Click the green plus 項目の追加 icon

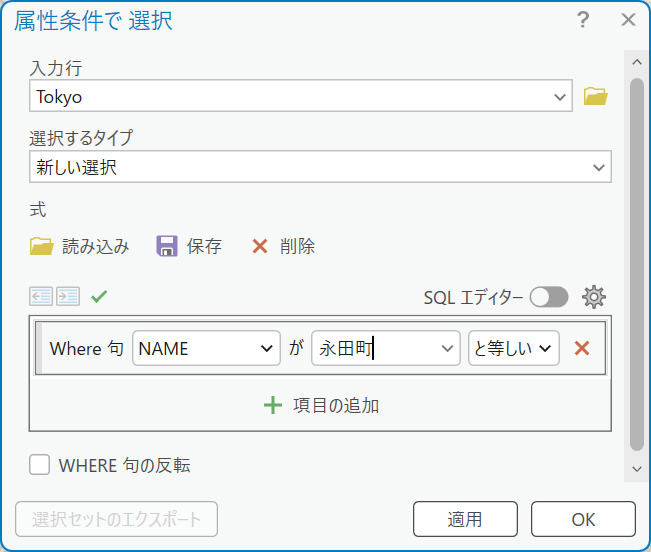[x=273, y=405]
